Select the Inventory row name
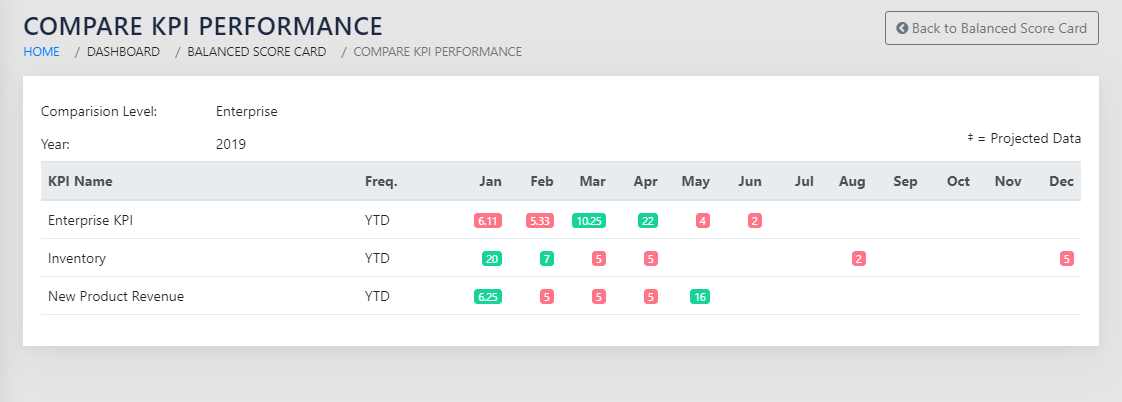 tap(77, 258)
